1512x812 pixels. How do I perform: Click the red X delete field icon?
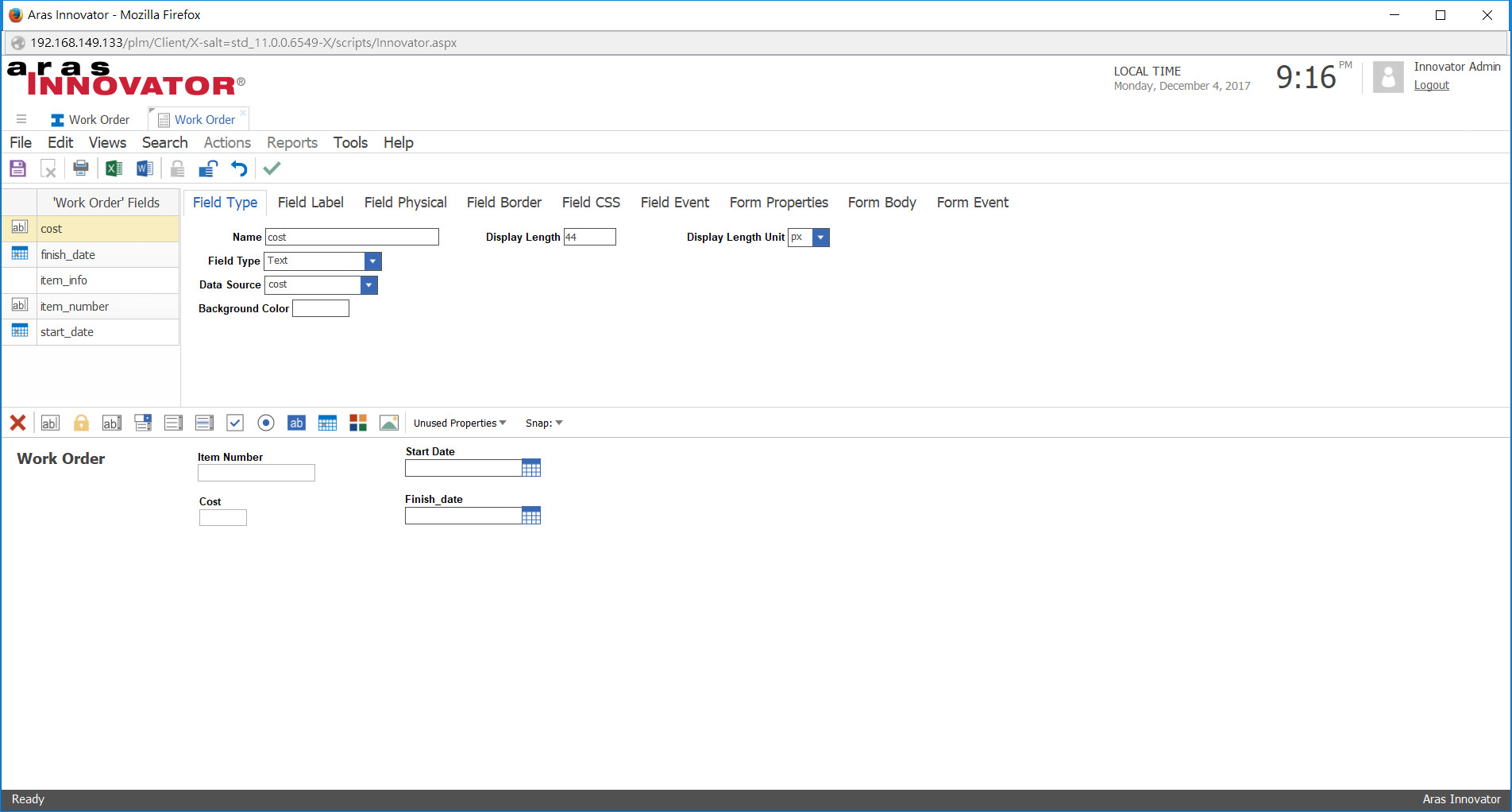pos(17,423)
